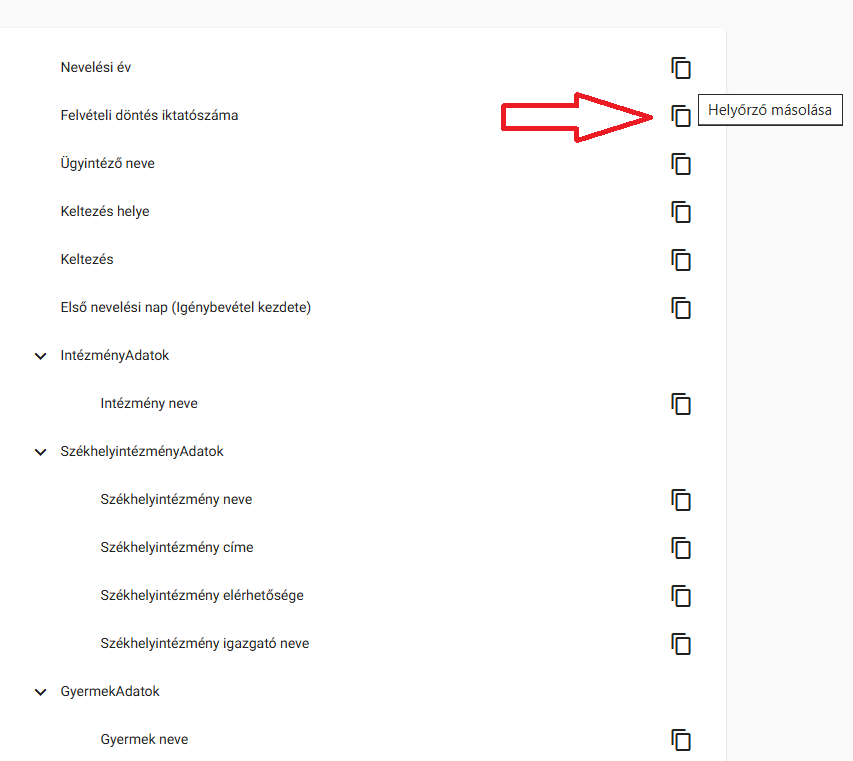Copy the Székhelyintézmény elérhetősége placeholder
Viewport: 853px width, 761px height.
pyautogui.click(x=681, y=596)
